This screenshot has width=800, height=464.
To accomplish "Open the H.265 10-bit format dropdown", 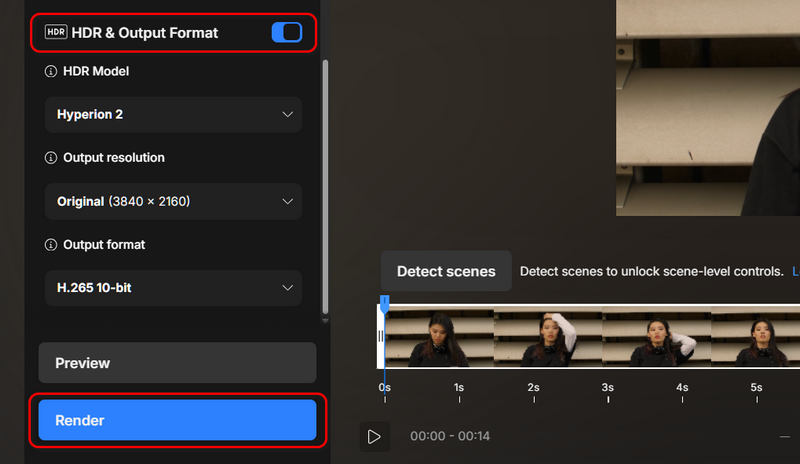I will point(173,288).
